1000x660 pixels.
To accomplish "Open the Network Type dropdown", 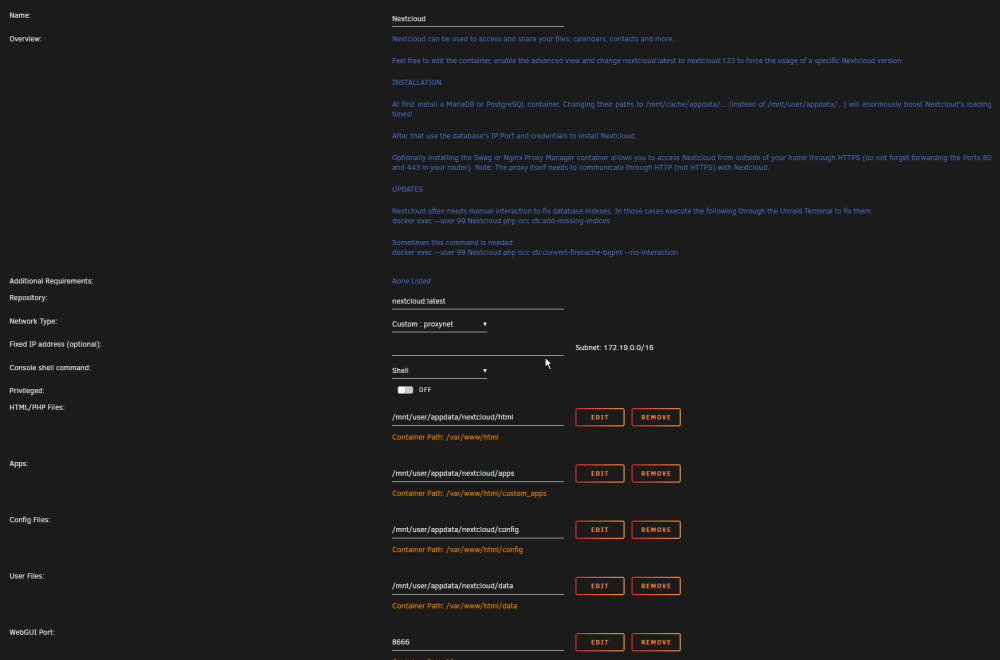I will pyautogui.click(x=439, y=324).
